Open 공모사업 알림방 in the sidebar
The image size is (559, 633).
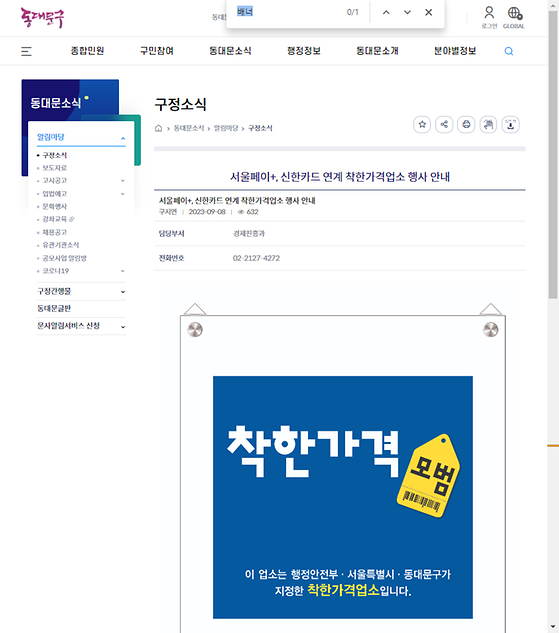[65, 258]
